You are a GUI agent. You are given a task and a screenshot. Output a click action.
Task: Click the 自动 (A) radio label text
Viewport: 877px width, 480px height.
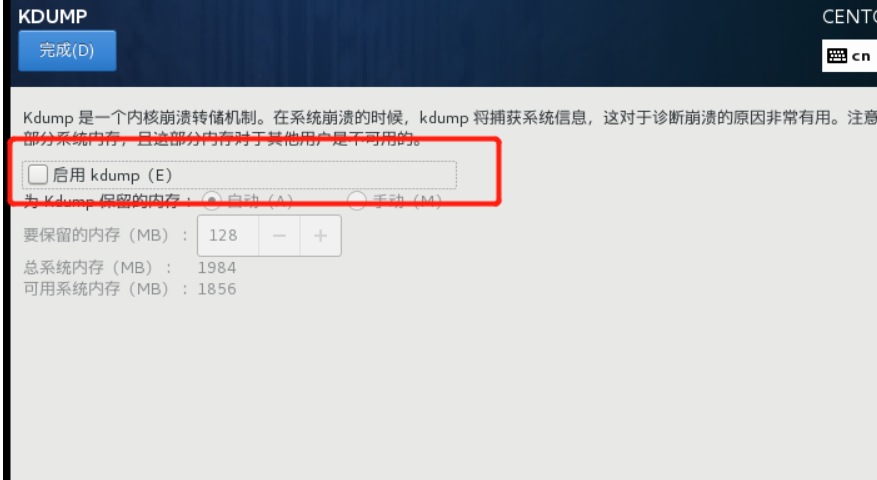click(260, 201)
